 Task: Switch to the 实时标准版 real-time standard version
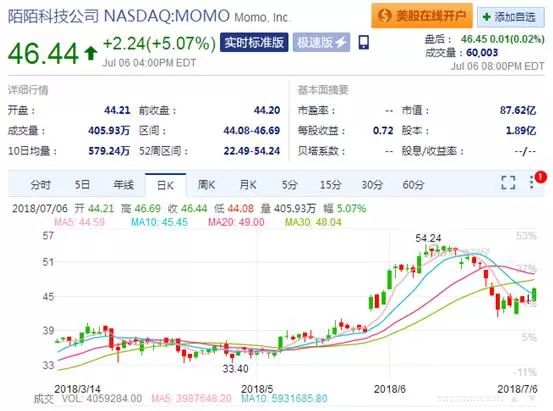254,43
